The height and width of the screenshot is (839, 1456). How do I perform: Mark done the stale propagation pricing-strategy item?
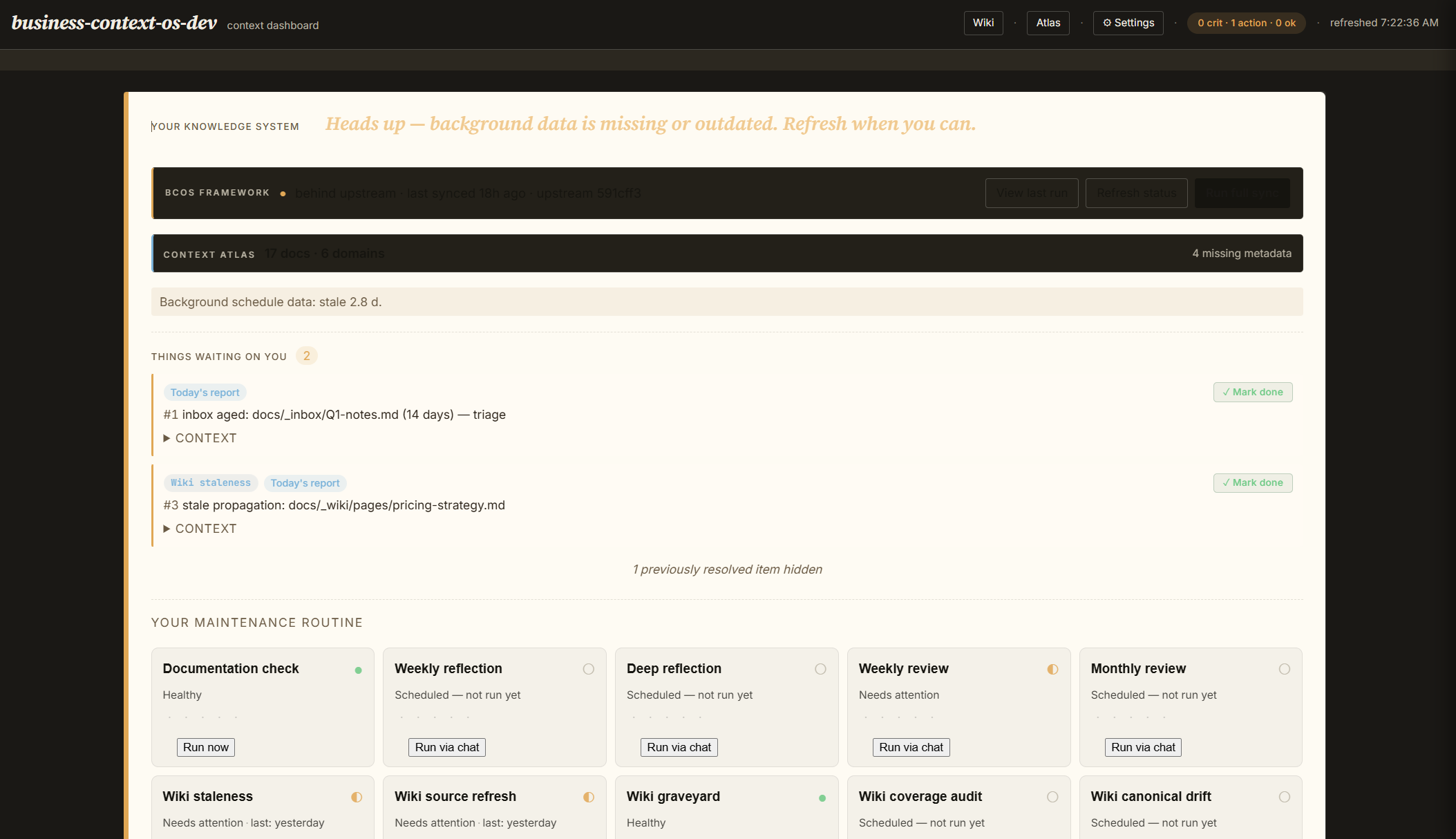click(x=1253, y=482)
